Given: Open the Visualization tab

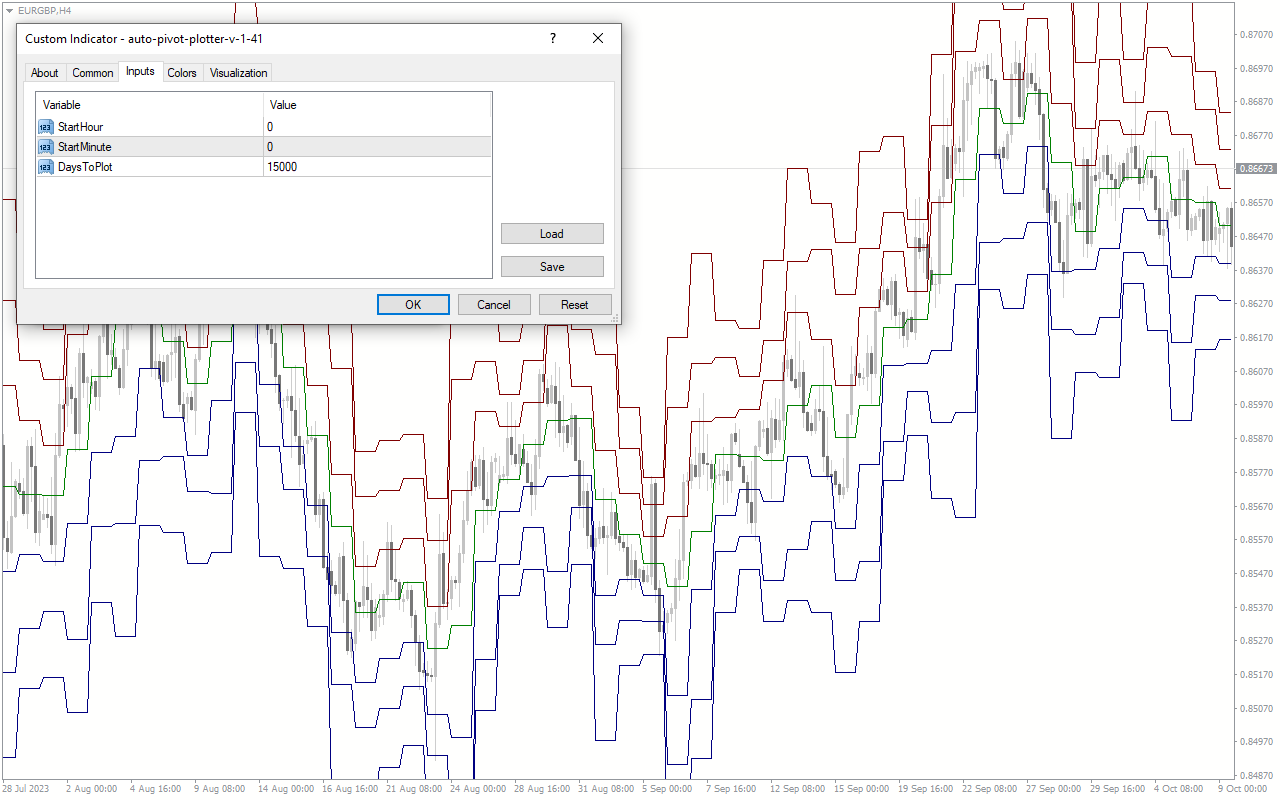Looking at the screenshot, I should coord(238,73).
